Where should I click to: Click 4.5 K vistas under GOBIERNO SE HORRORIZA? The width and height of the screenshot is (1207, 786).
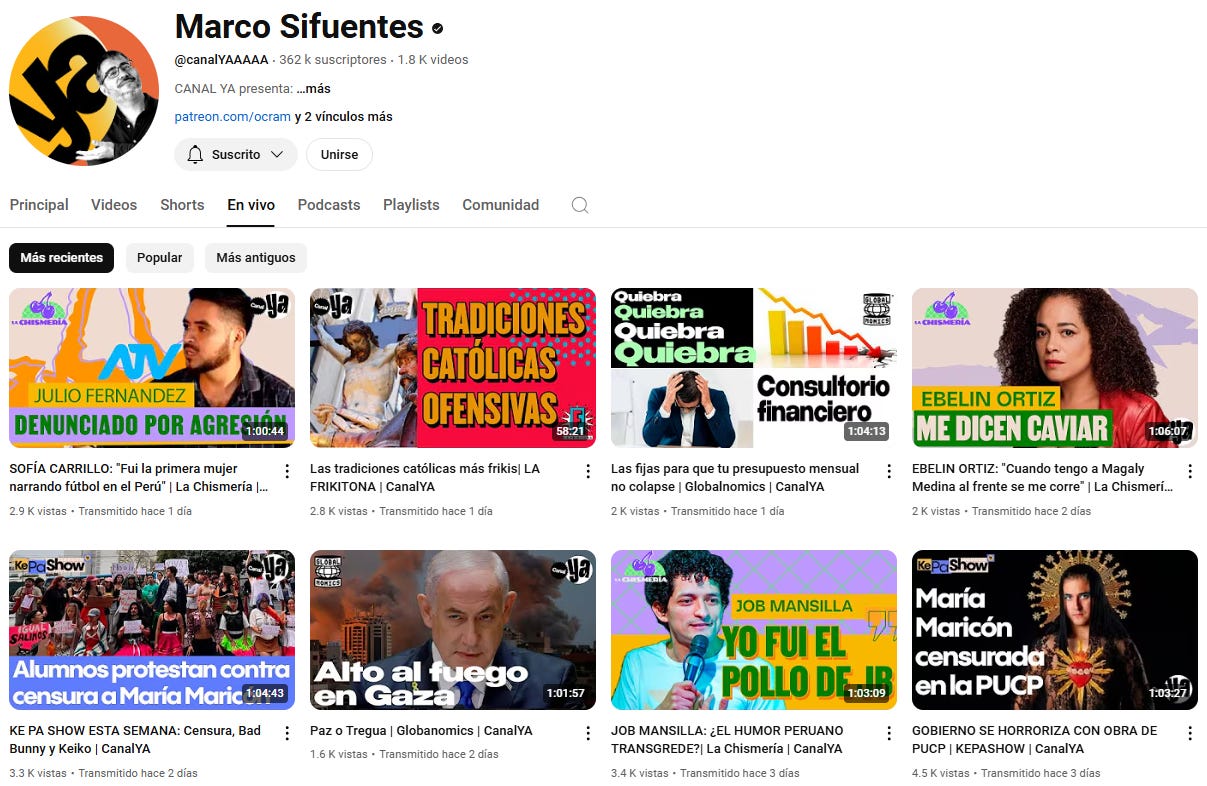tap(941, 773)
